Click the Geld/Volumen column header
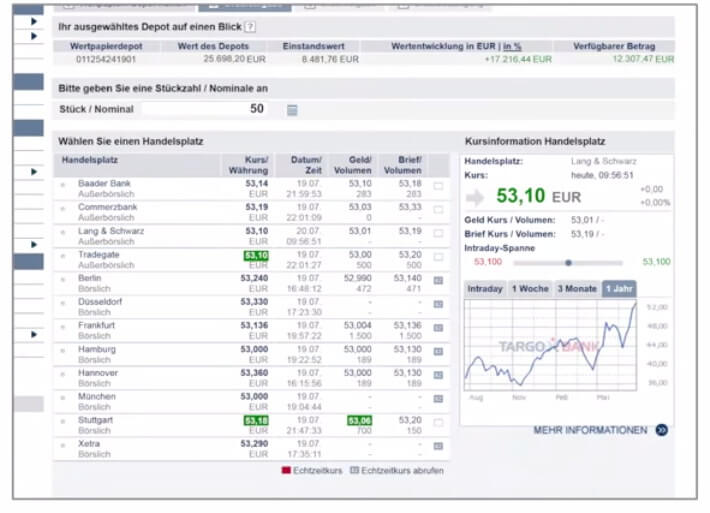Screen dimensions: 710x513 [x=353, y=165]
